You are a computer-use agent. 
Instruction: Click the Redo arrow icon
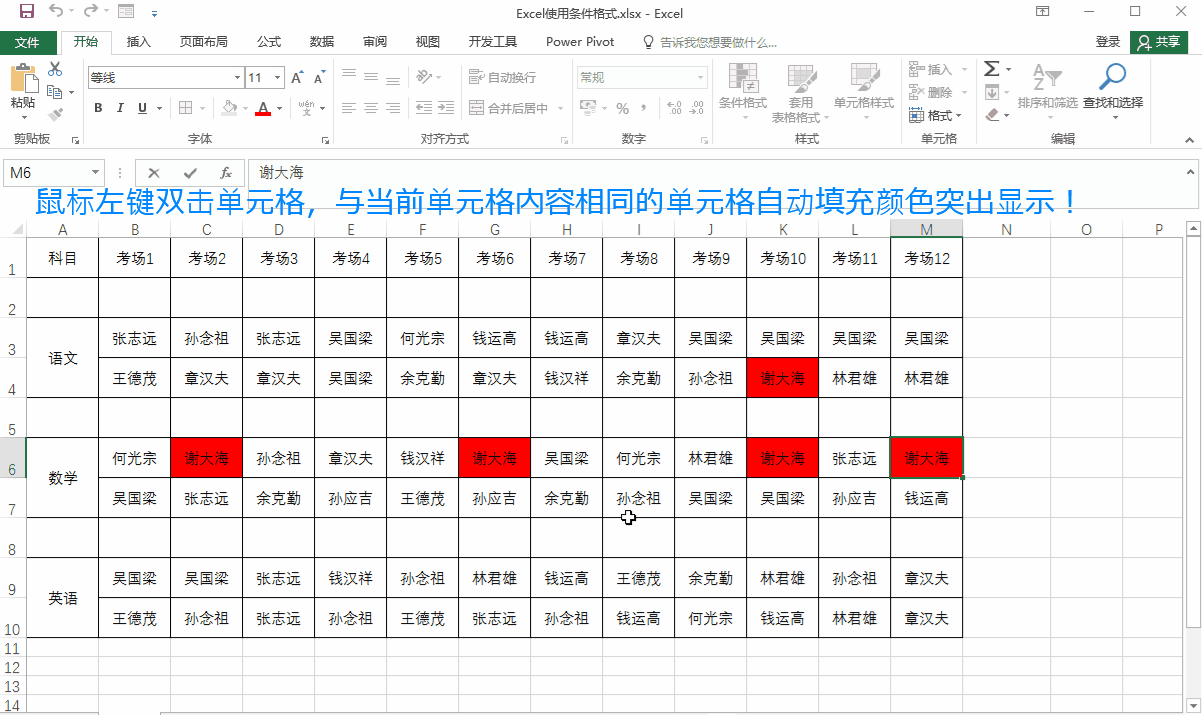tap(91, 12)
